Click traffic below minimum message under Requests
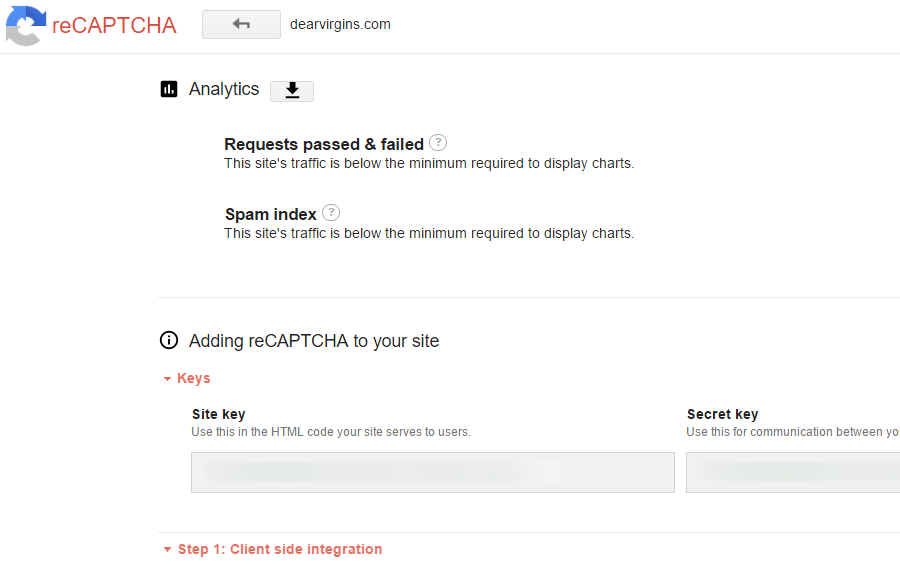Image resolution: width=900 pixels, height=565 pixels. [429, 164]
